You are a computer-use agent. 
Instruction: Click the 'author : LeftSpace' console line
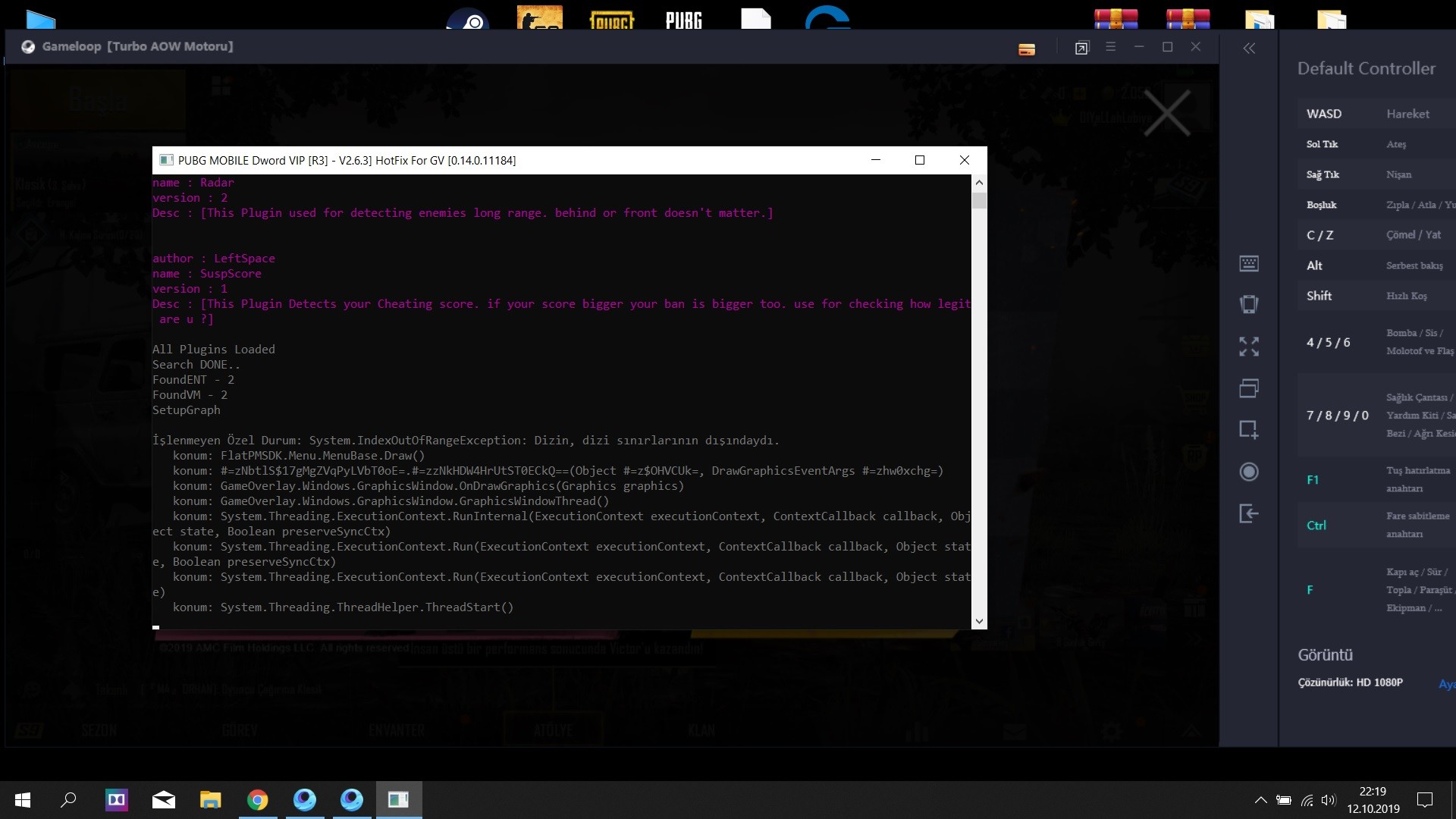(214, 259)
